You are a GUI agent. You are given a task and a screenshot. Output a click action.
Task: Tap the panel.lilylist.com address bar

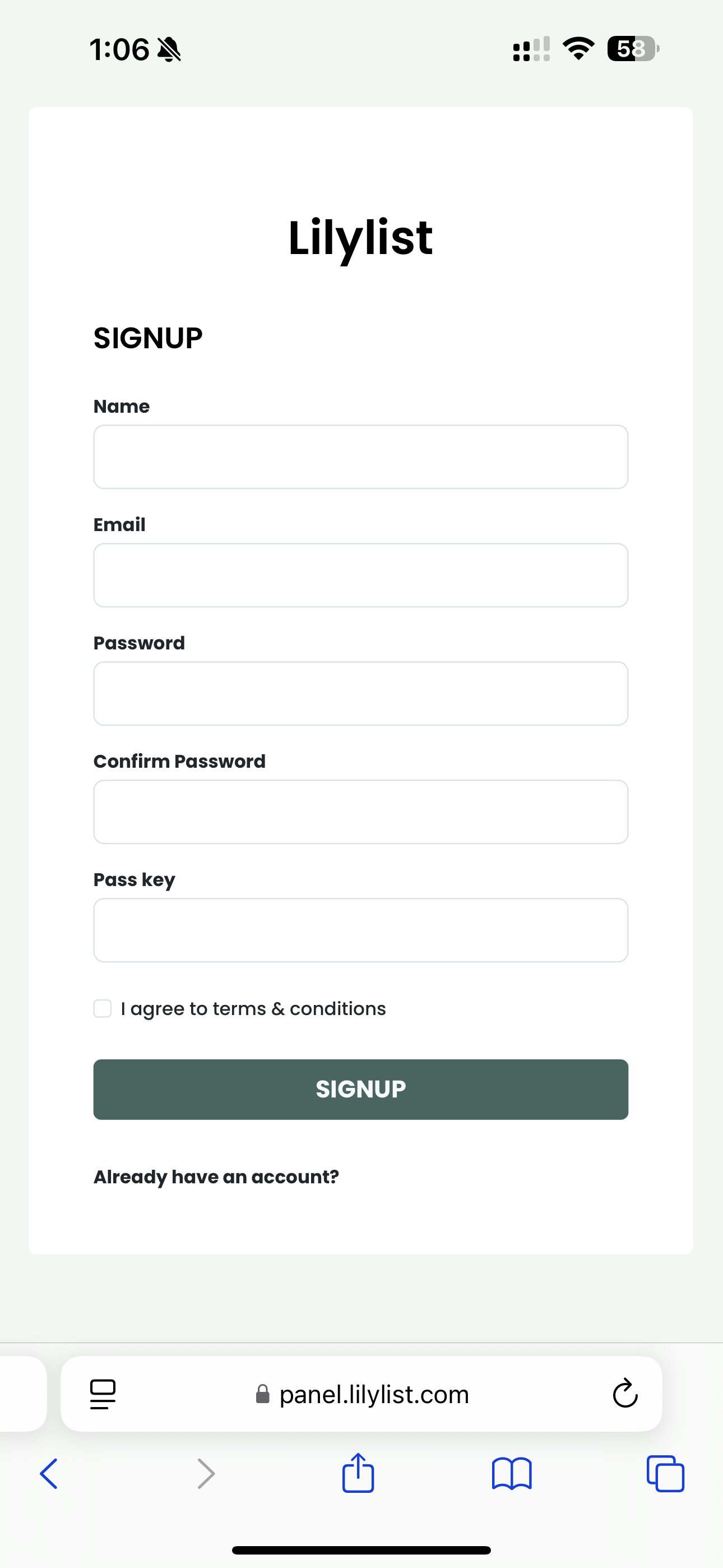(x=374, y=1394)
